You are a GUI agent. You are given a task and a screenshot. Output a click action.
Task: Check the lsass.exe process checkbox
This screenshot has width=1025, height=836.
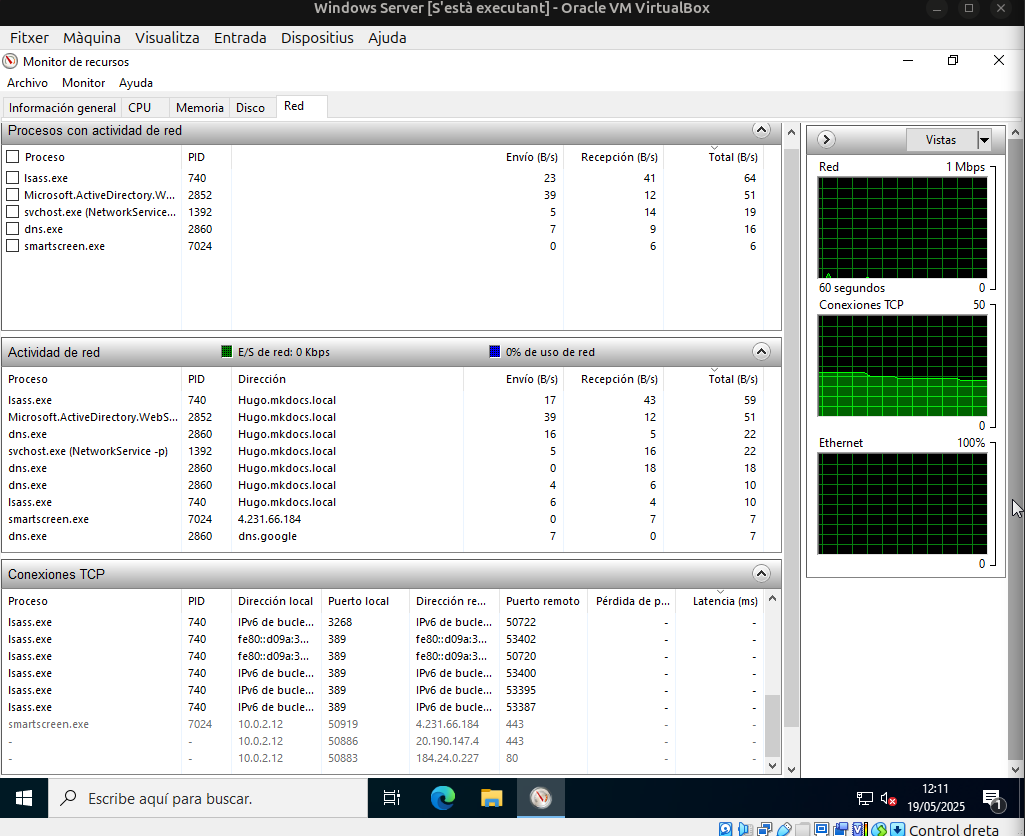(11, 177)
